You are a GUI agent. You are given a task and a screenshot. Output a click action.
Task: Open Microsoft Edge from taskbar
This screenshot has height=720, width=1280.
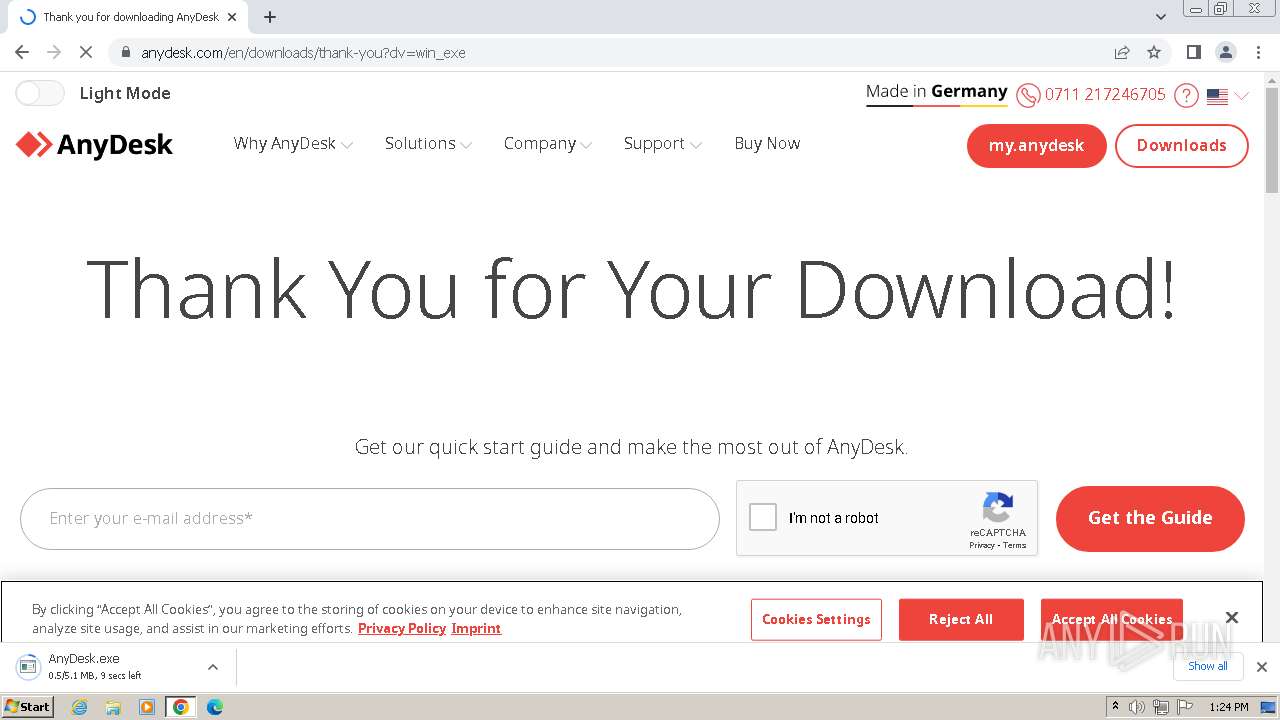(214, 707)
